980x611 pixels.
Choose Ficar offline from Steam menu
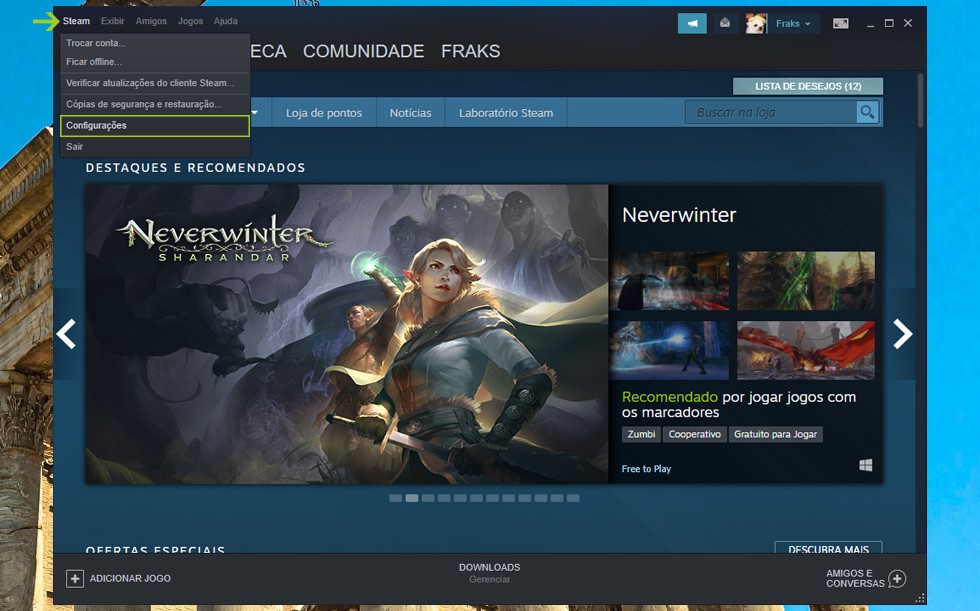tap(94, 62)
